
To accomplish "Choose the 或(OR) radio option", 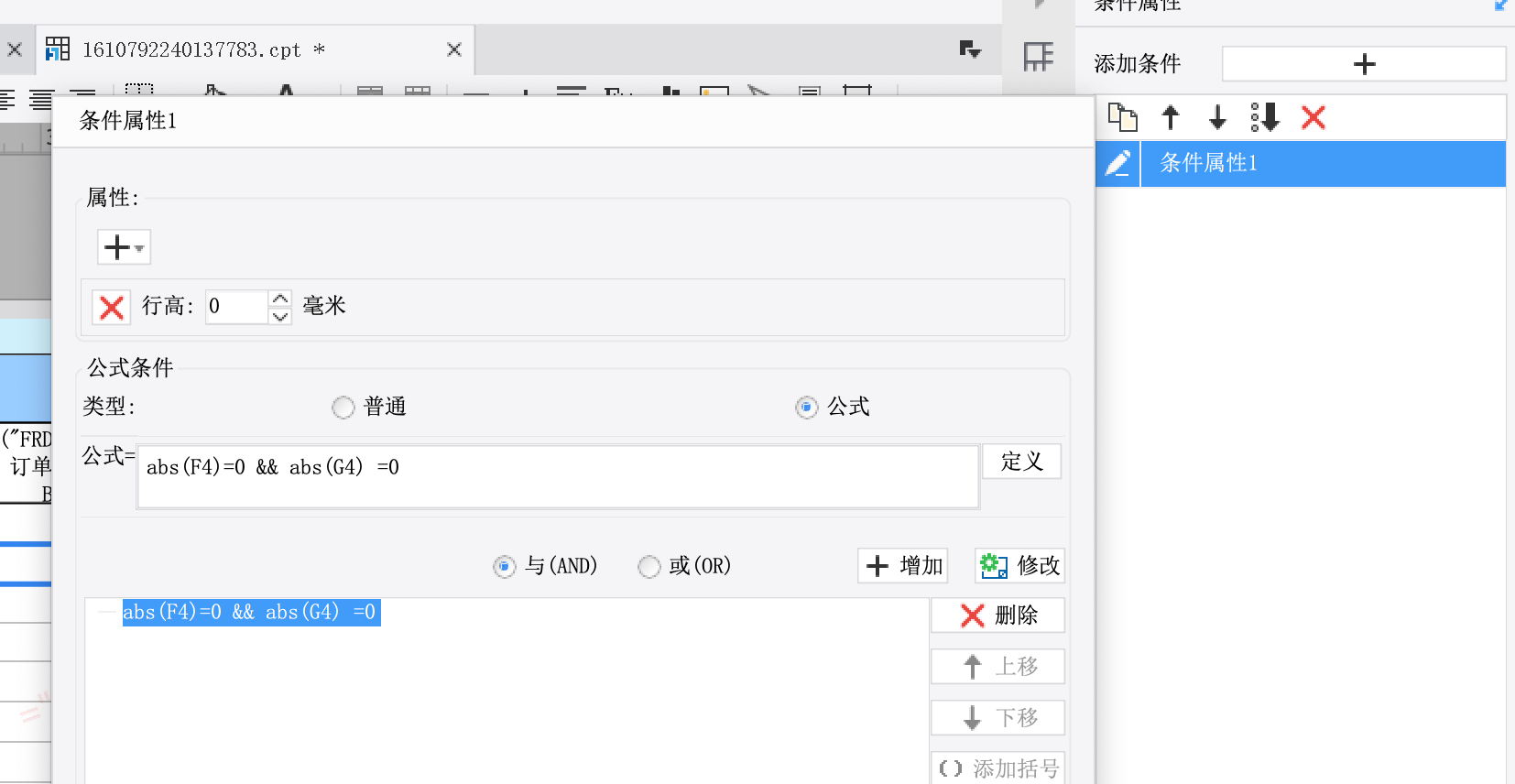I will [x=649, y=567].
